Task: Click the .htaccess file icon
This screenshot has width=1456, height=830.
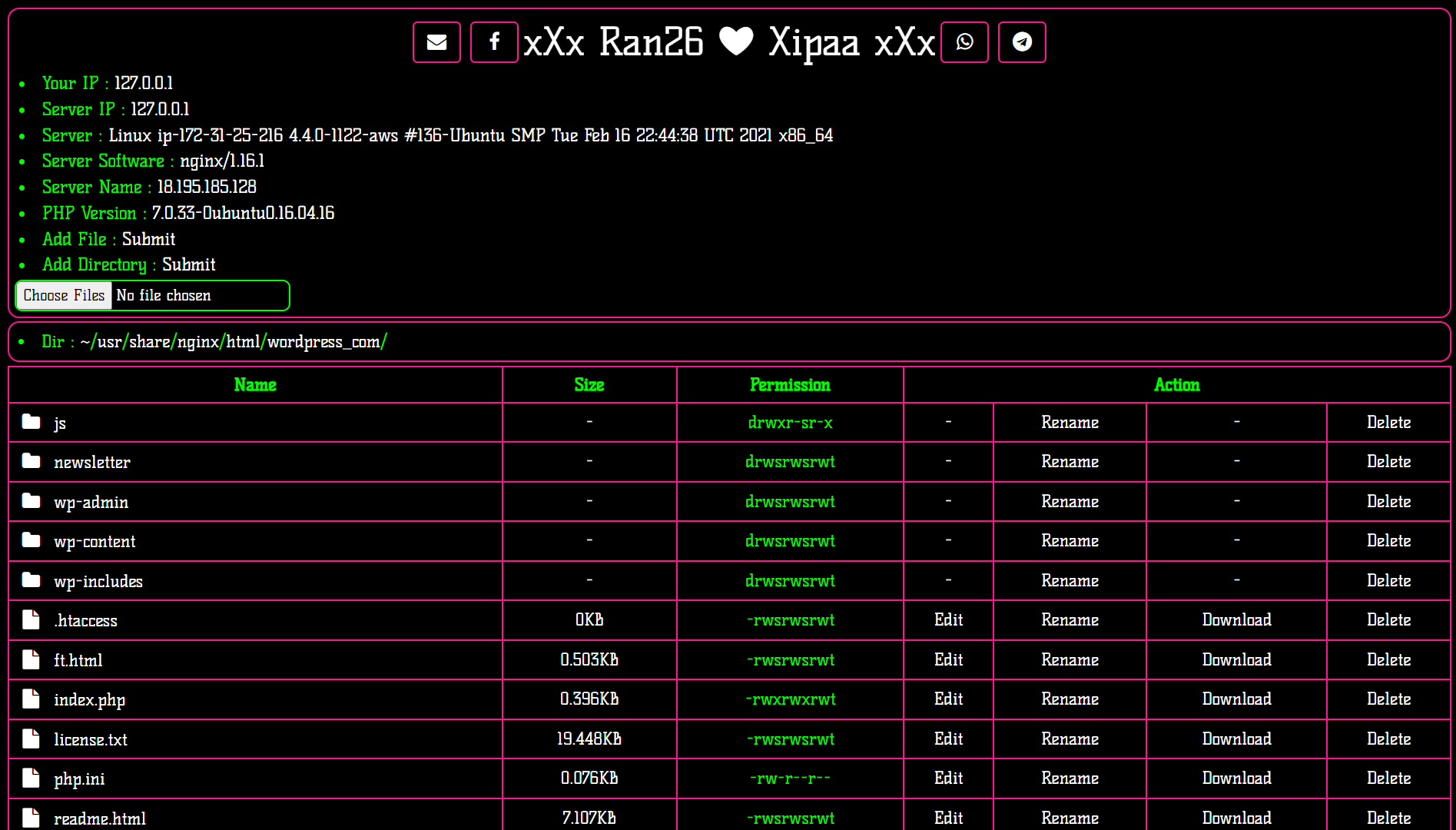Action: 31,619
